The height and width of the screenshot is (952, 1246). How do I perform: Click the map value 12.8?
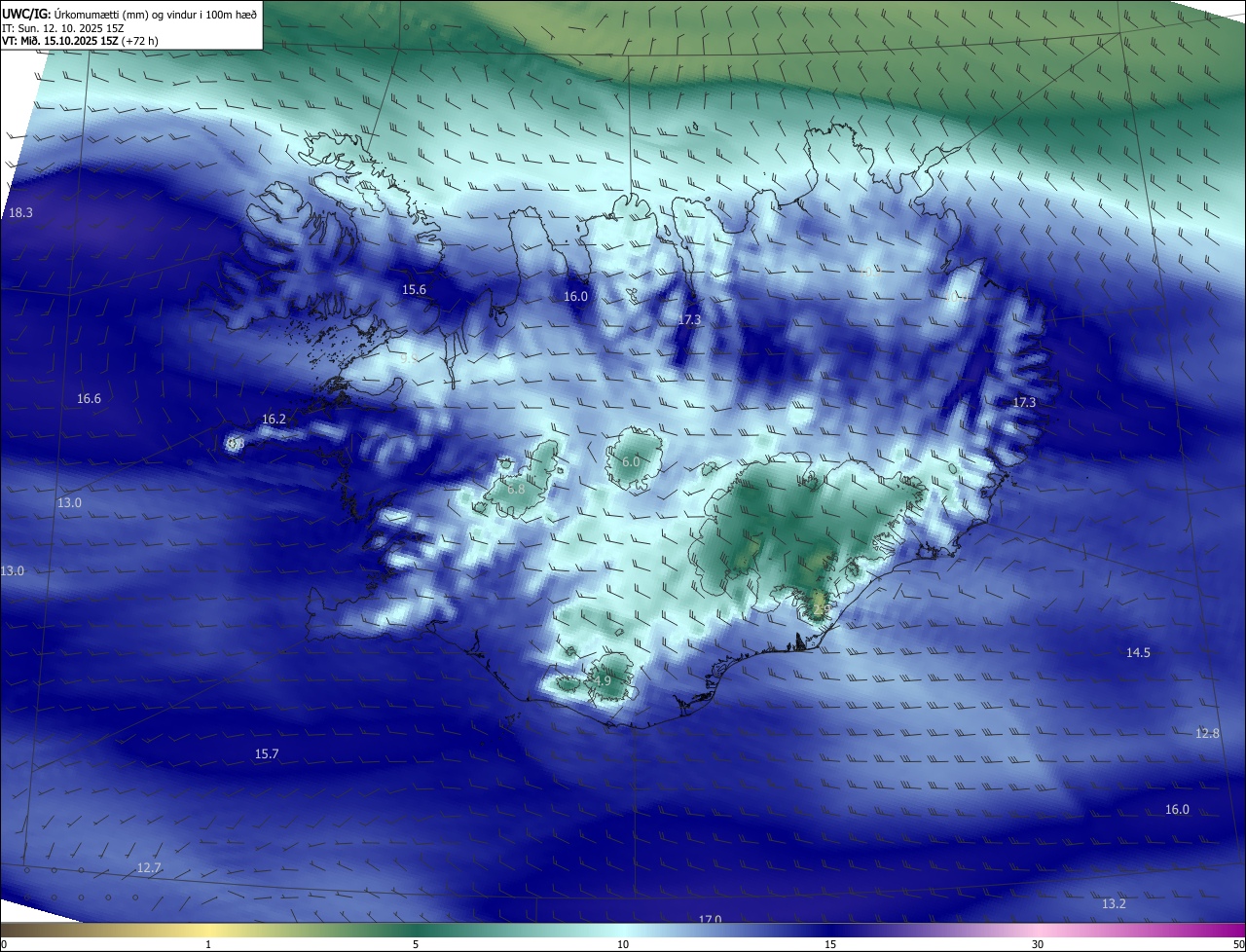1207,734
